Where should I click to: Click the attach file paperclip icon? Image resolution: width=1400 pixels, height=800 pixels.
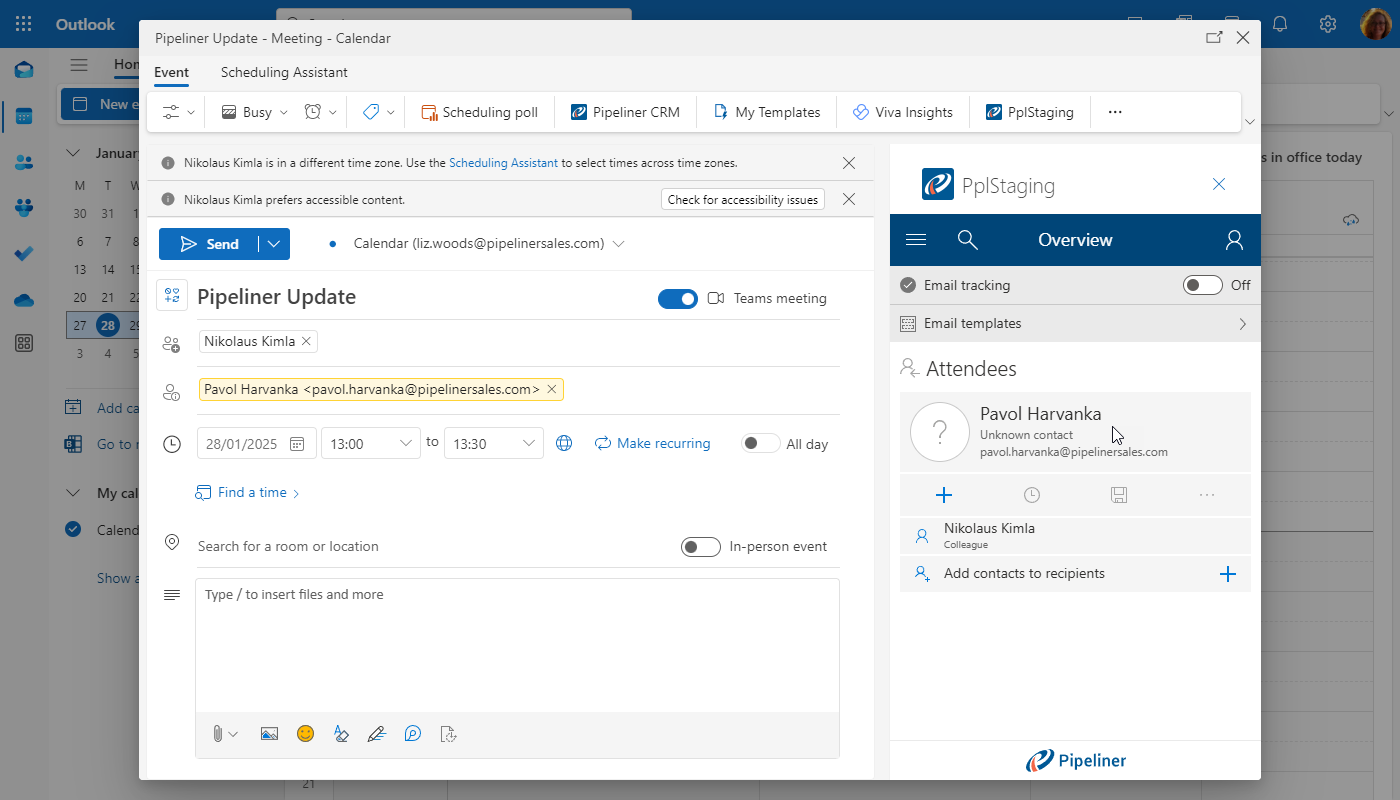217,734
